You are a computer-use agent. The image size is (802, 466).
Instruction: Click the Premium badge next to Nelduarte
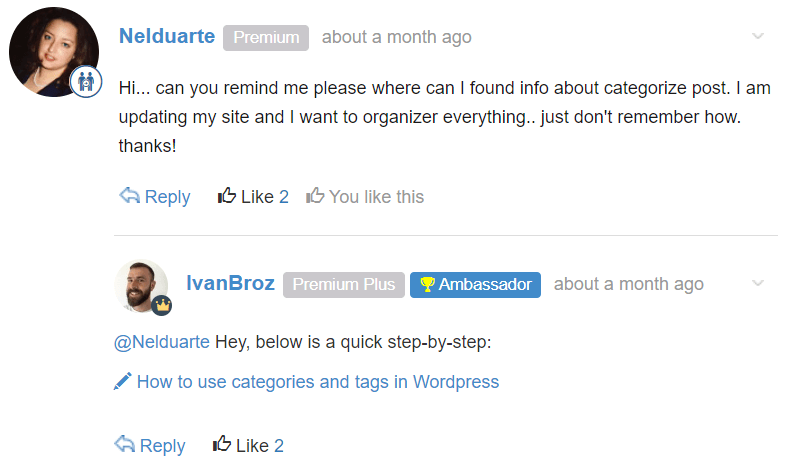click(266, 37)
